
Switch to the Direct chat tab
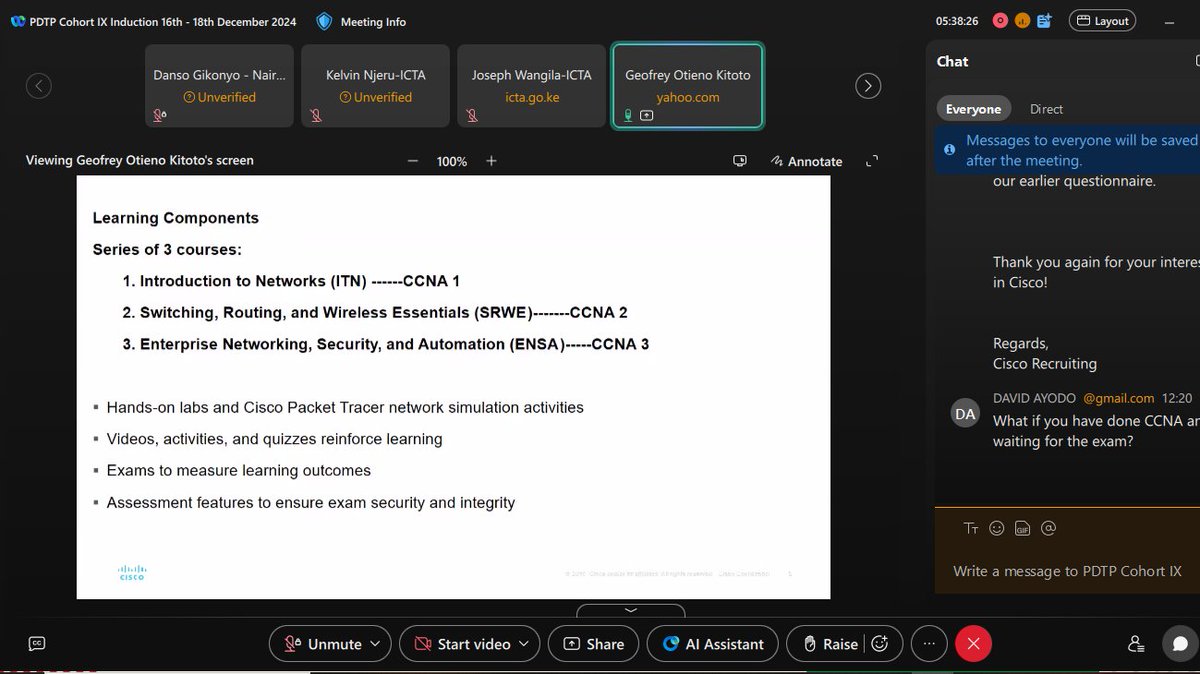(x=1046, y=109)
